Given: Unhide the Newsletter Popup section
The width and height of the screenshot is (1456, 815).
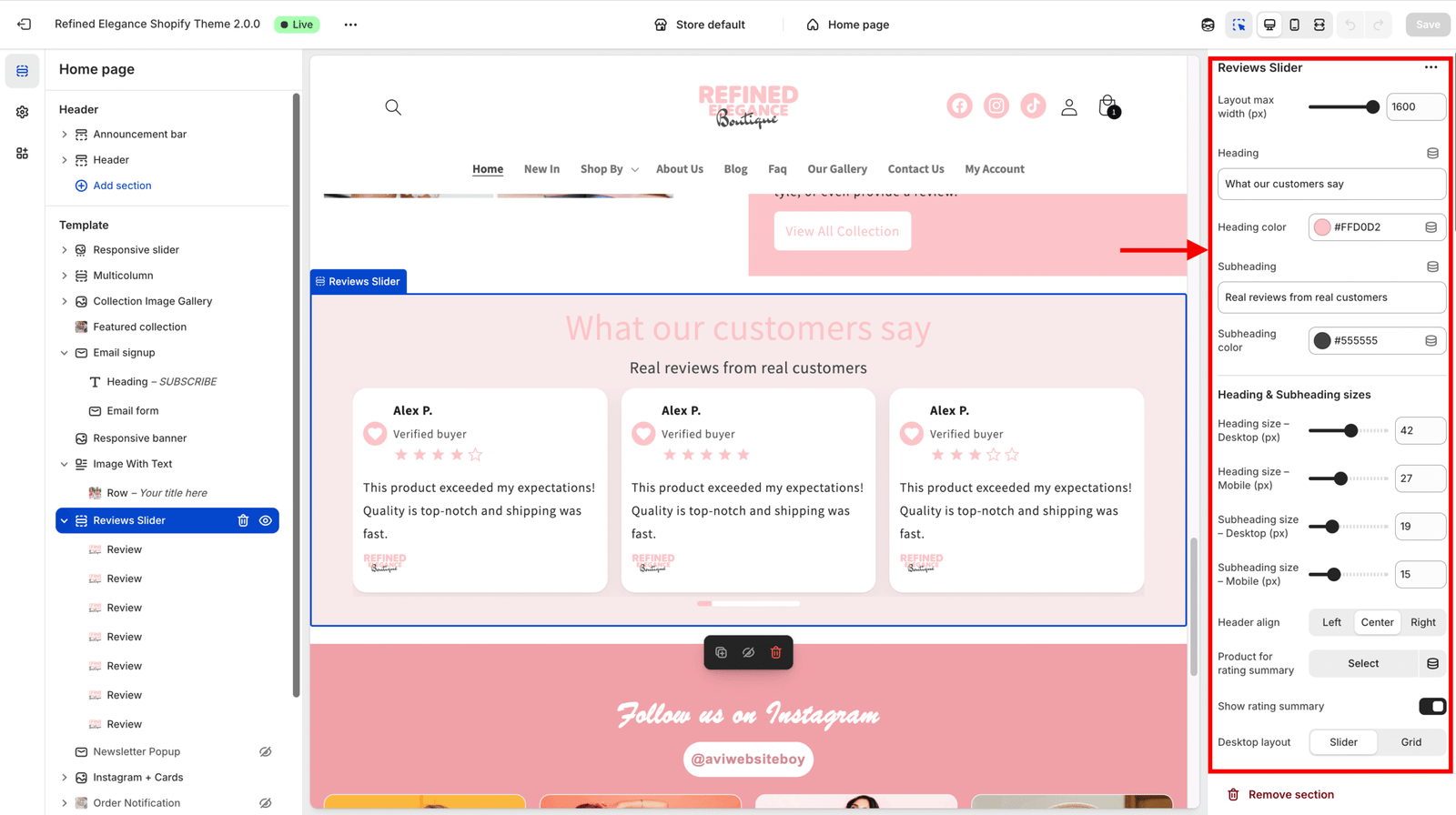Looking at the screenshot, I should coord(266,752).
